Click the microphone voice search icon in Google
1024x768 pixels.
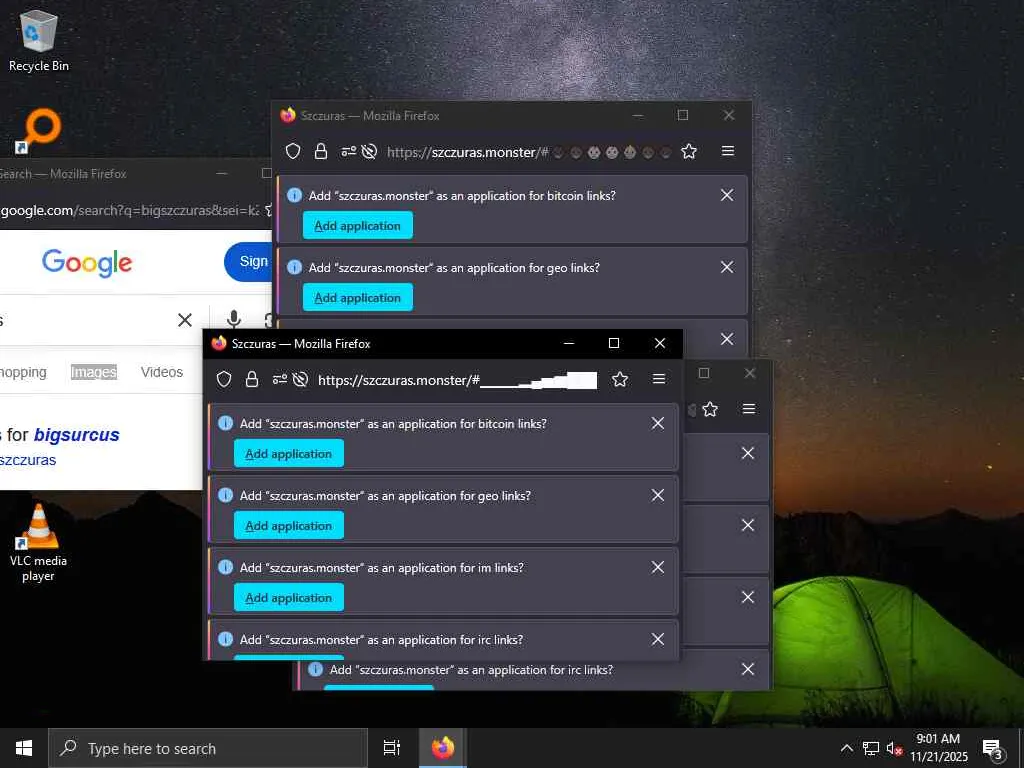[234, 320]
